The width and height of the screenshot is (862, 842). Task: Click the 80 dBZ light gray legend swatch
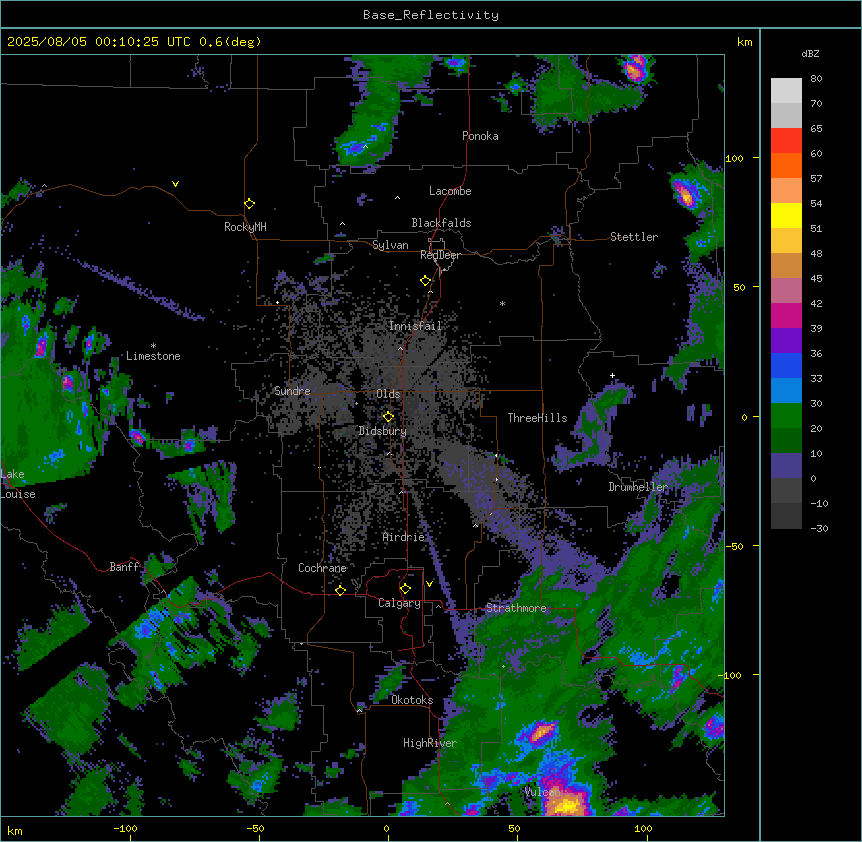(x=786, y=91)
